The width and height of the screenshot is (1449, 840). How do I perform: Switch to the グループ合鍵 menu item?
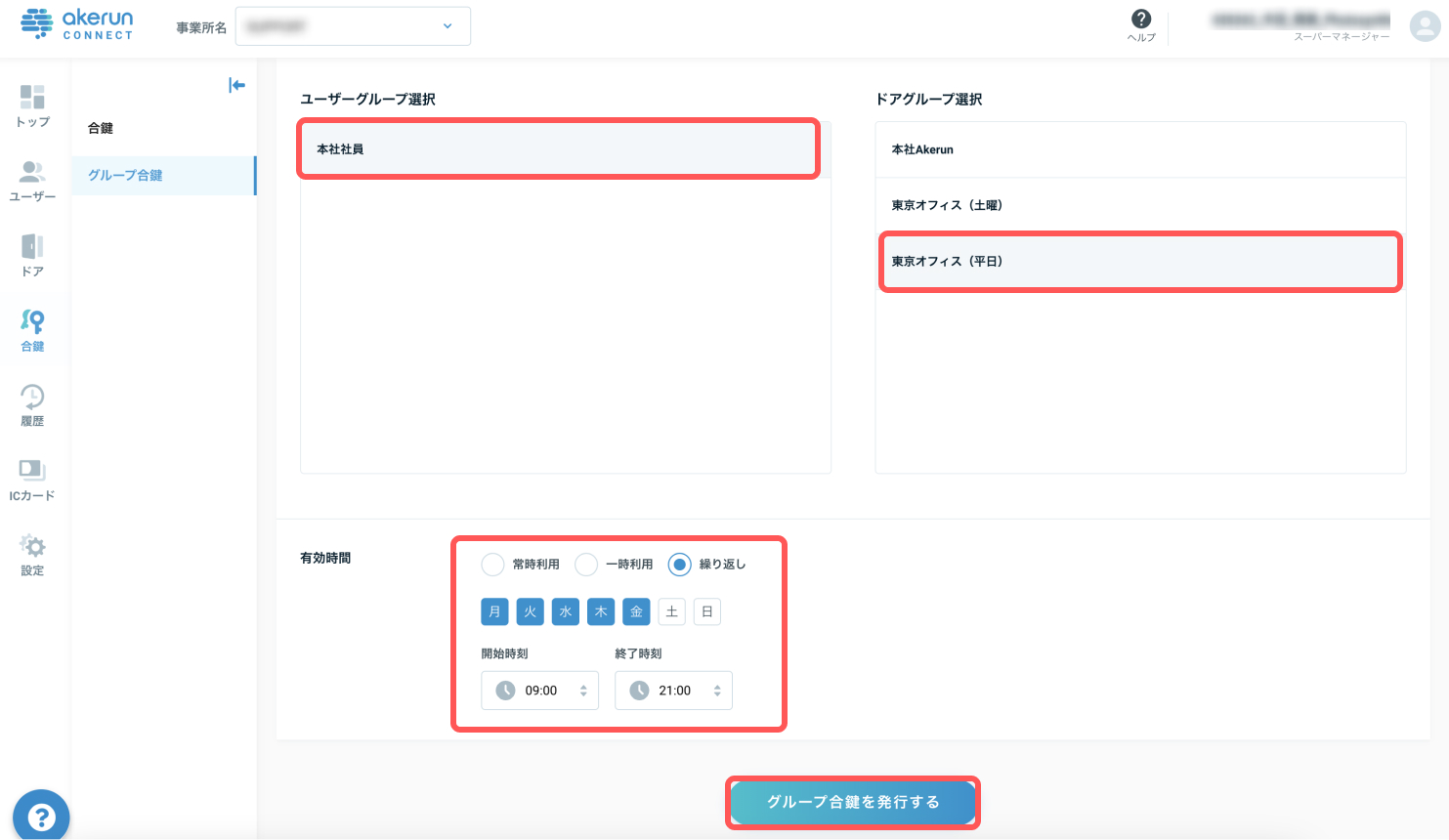[x=163, y=176]
